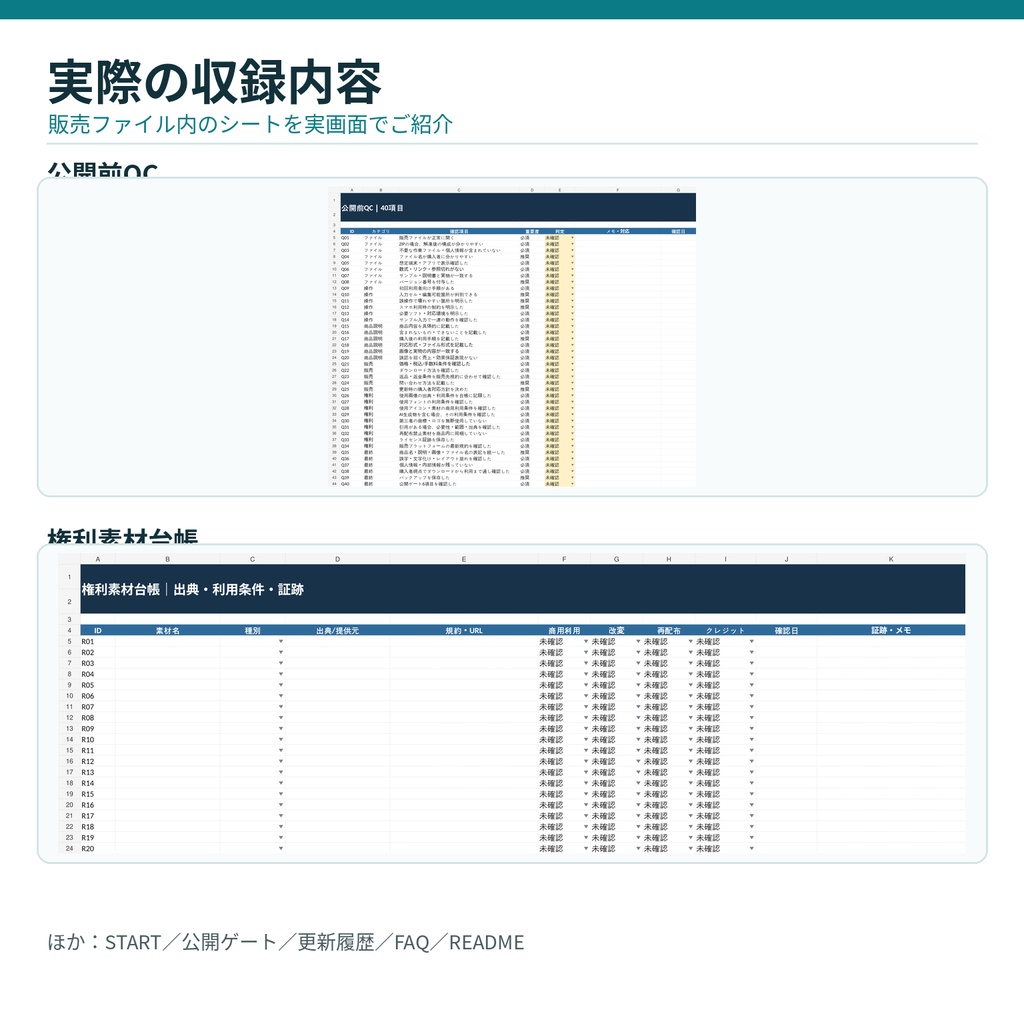This screenshot has width=1024, height=1024.
Task: Click the footer line starting ほか:START
Action: tap(285, 942)
